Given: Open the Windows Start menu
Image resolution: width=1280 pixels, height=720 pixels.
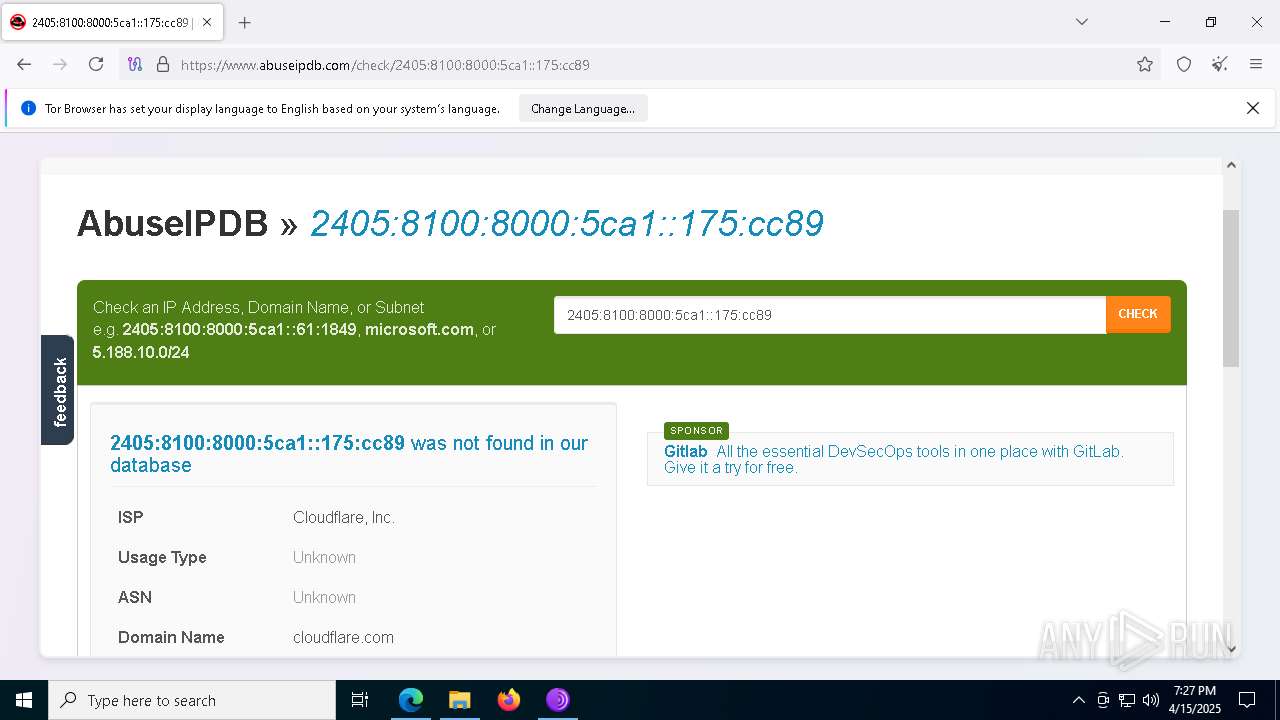Looking at the screenshot, I should (x=24, y=700).
